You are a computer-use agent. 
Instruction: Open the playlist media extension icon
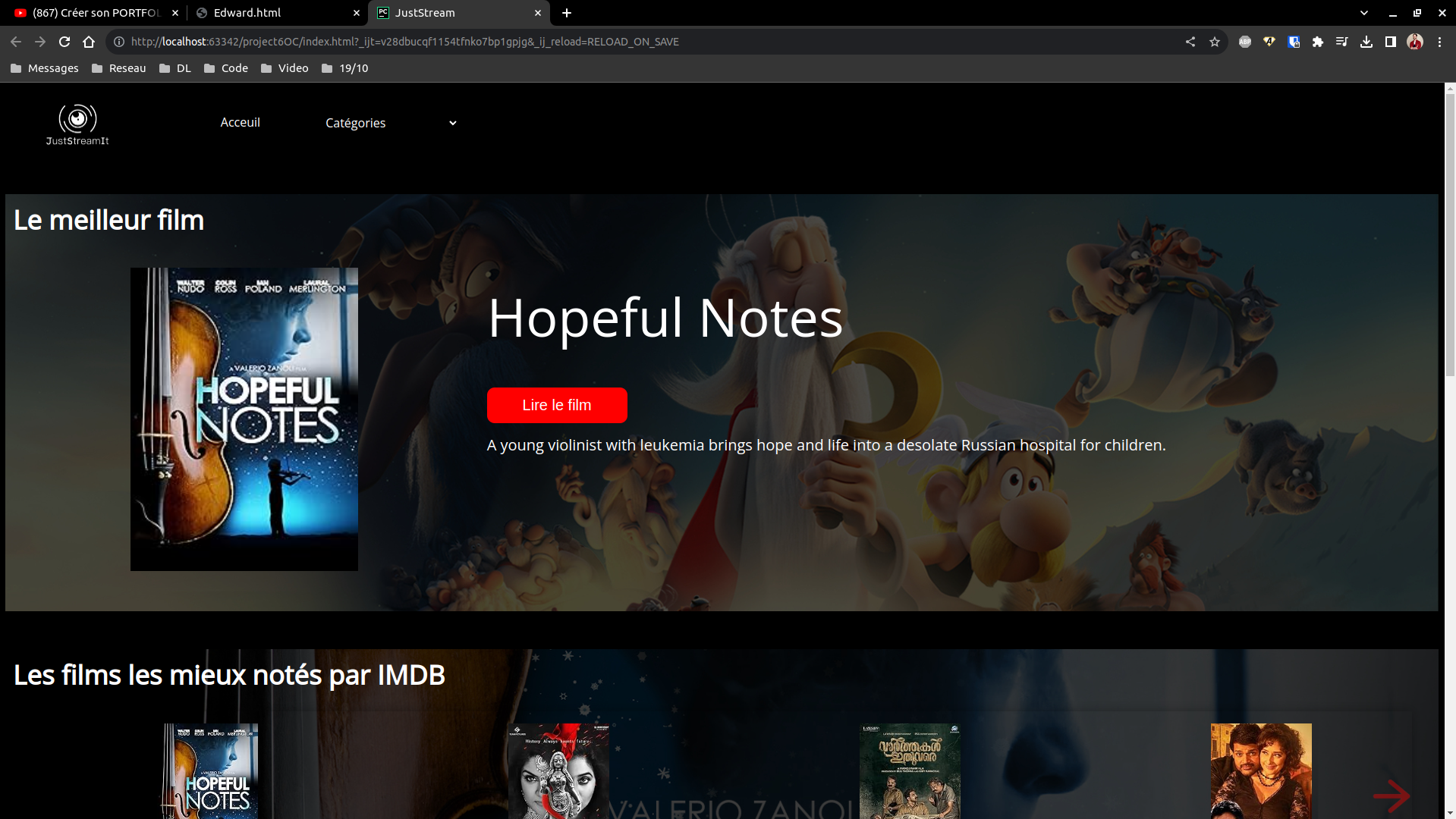pyautogui.click(x=1342, y=42)
